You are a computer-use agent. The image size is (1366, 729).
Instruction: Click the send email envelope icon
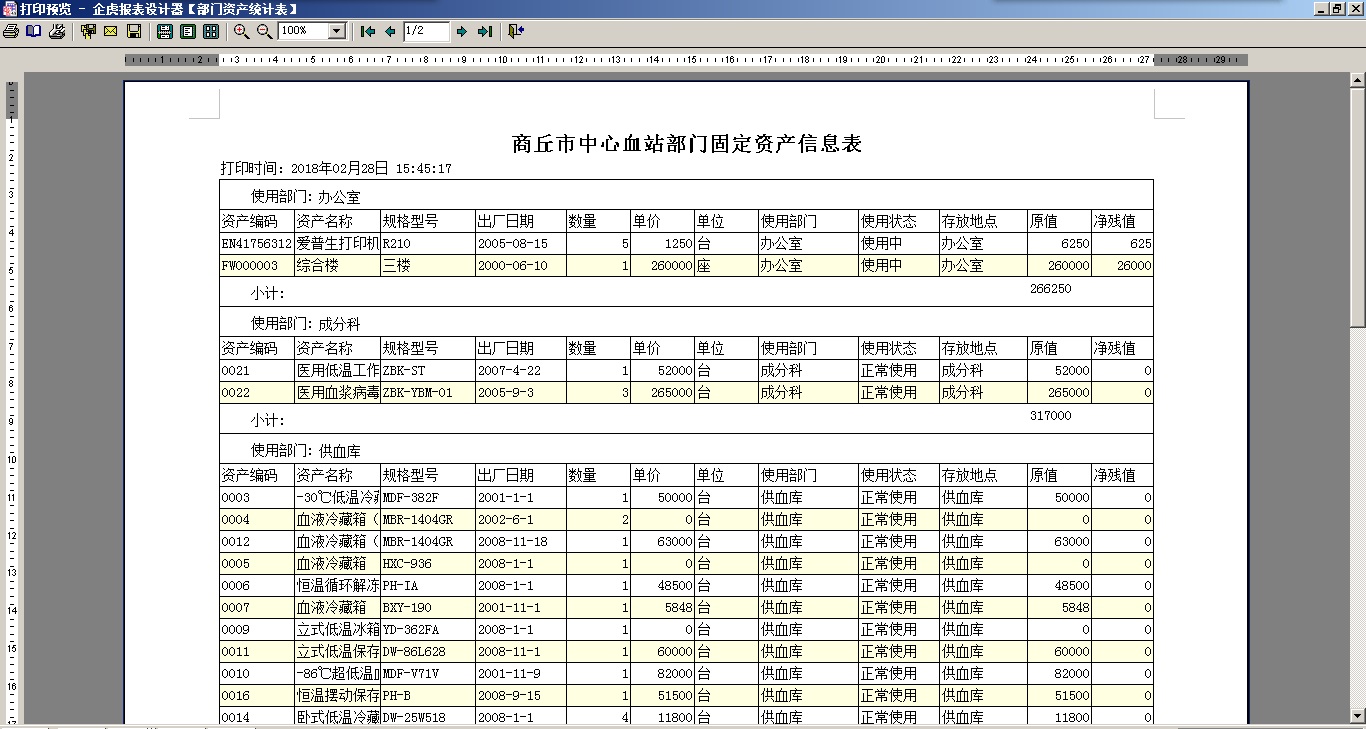pyautogui.click(x=110, y=31)
